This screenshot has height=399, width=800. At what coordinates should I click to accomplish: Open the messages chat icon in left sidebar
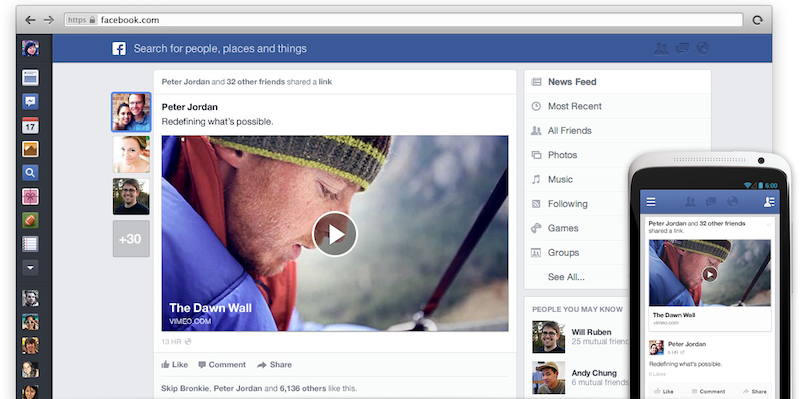point(30,101)
